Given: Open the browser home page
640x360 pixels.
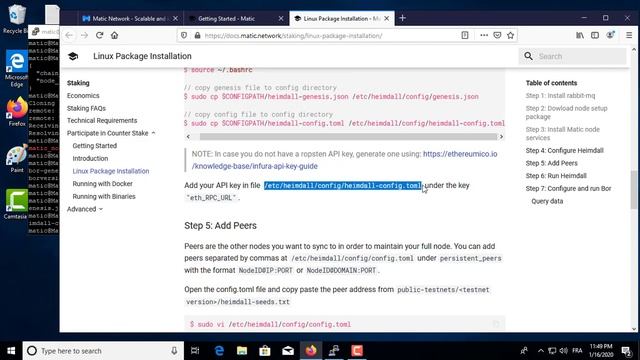Looking at the screenshot, I should coord(114,36).
